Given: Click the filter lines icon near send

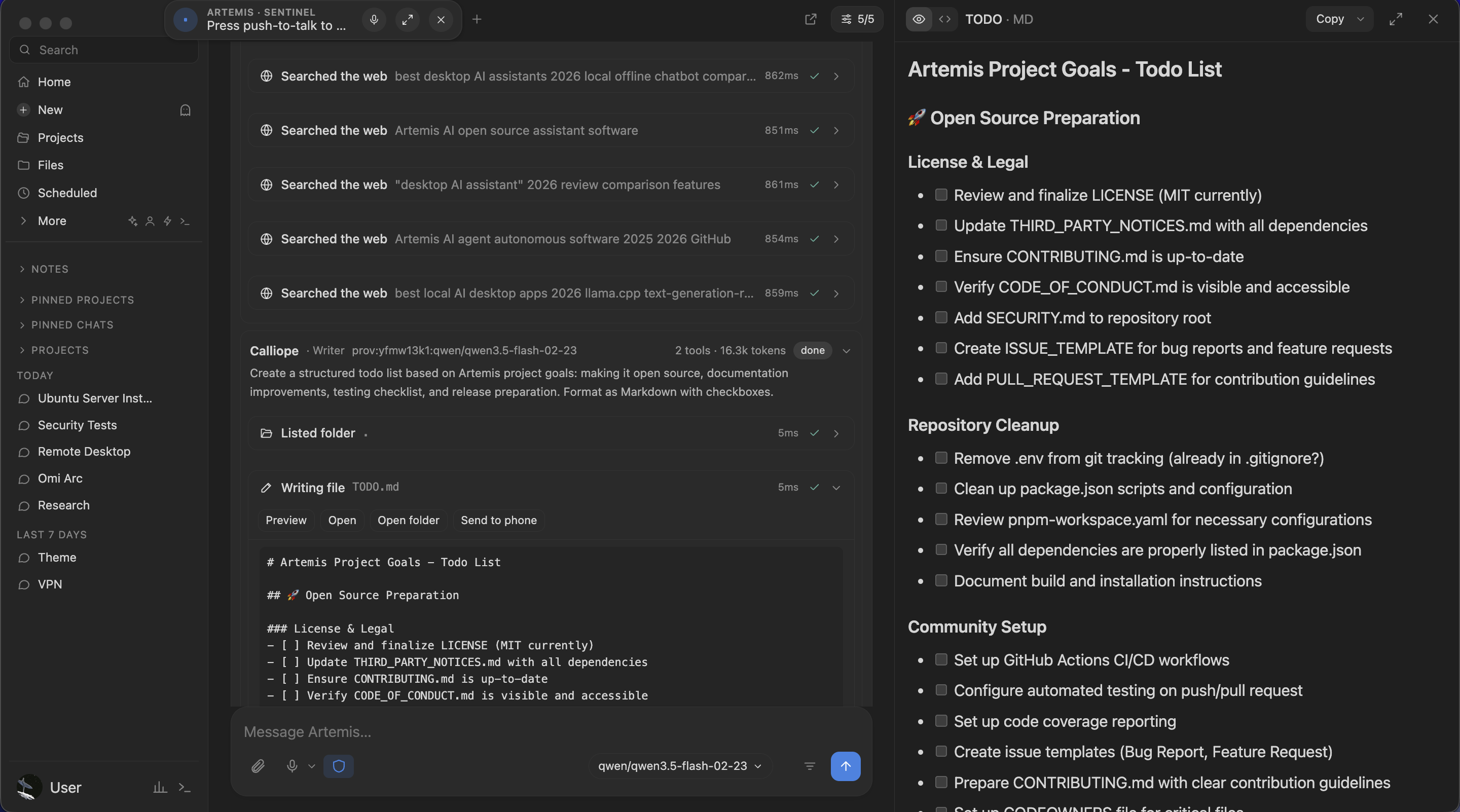Looking at the screenshot, I should tap(810, 766).
